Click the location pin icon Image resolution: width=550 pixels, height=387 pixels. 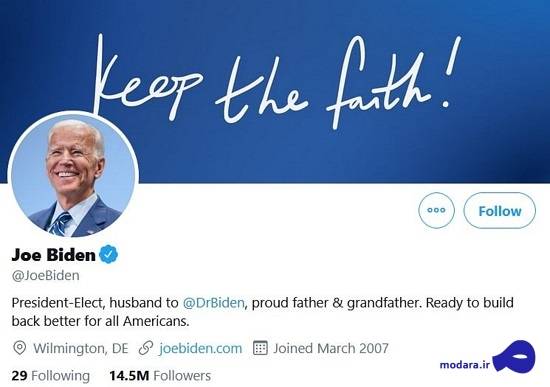tap(20, 348)
